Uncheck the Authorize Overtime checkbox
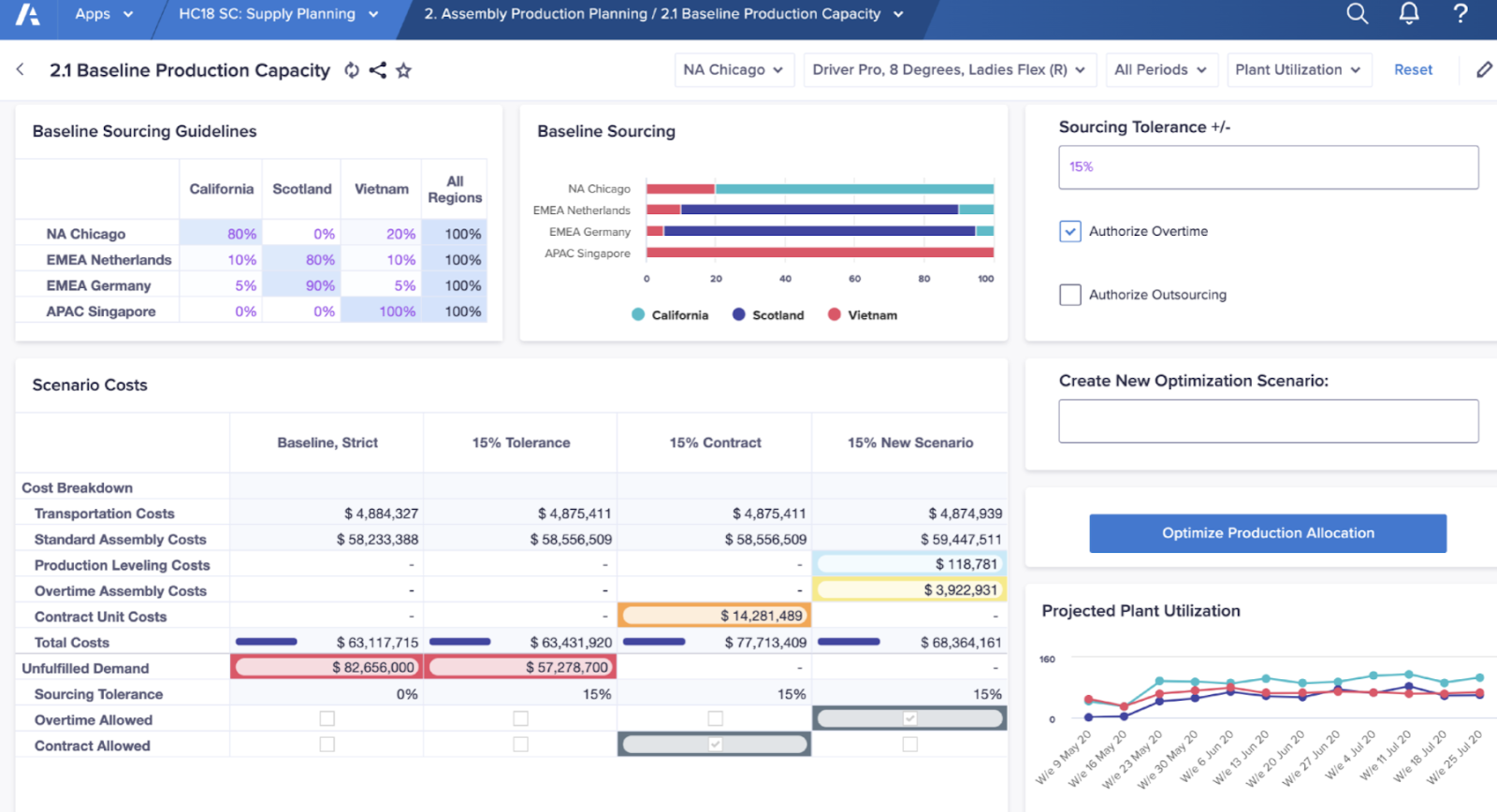Viewport: 1497px width, 812px height. 1070,231
